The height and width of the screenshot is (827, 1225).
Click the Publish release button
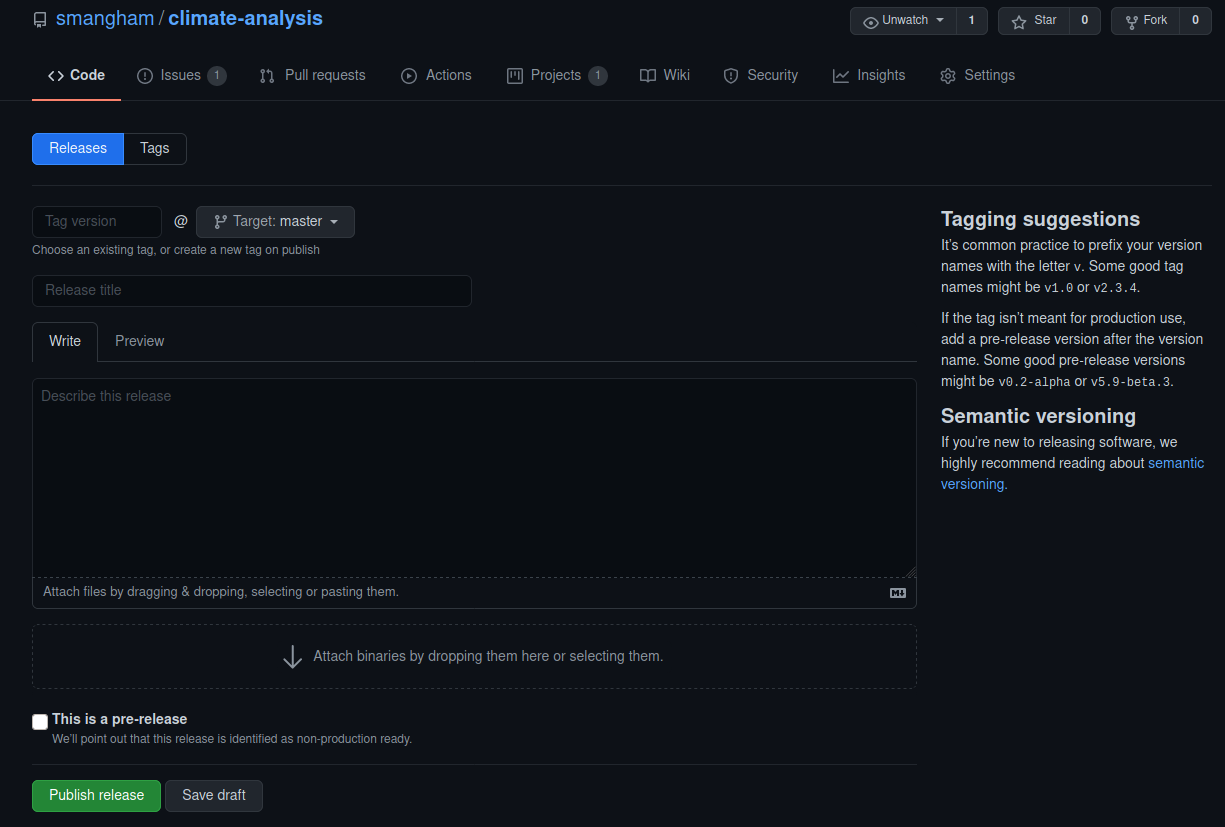click(96, 796)
